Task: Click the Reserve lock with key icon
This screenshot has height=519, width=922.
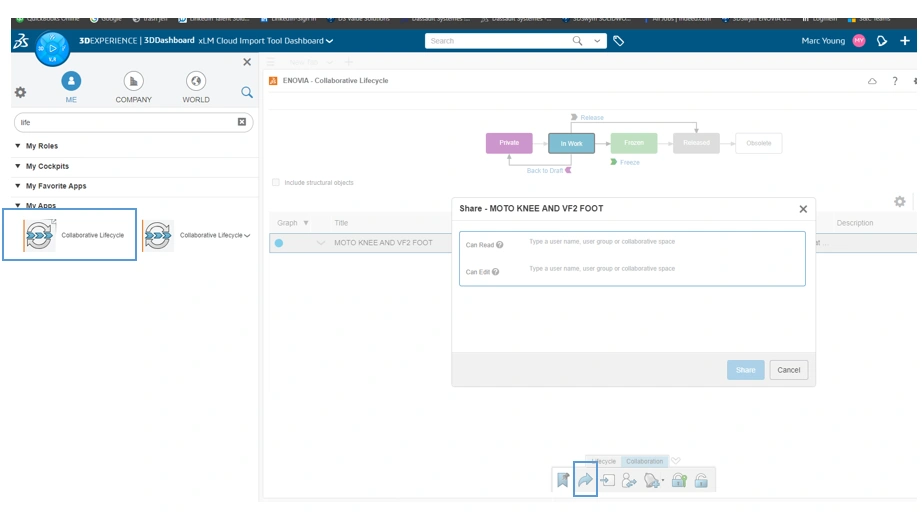Action: click(679, 480)
